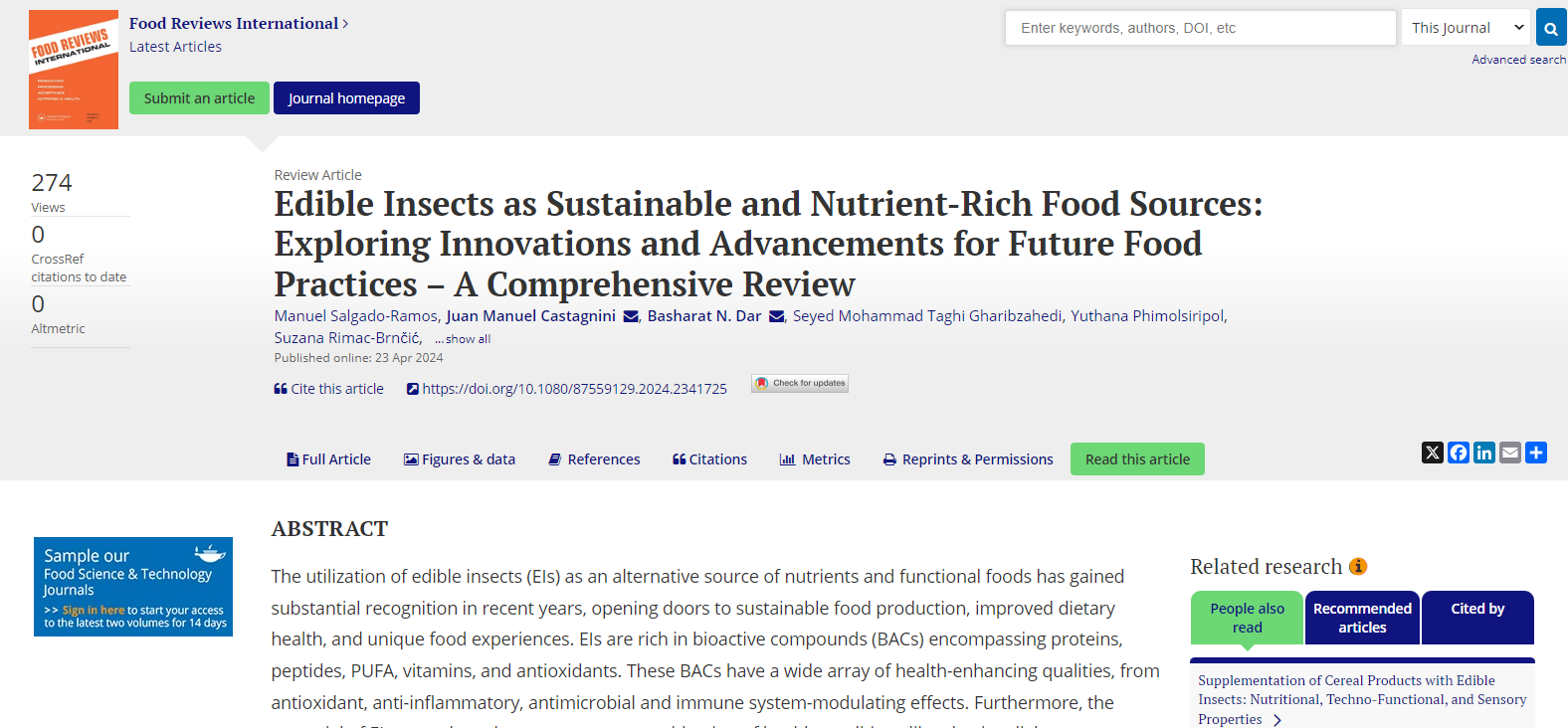Email author Juan Manuel Castagnini envelope icon
The image size is (1568, 728).
point(631,316)
